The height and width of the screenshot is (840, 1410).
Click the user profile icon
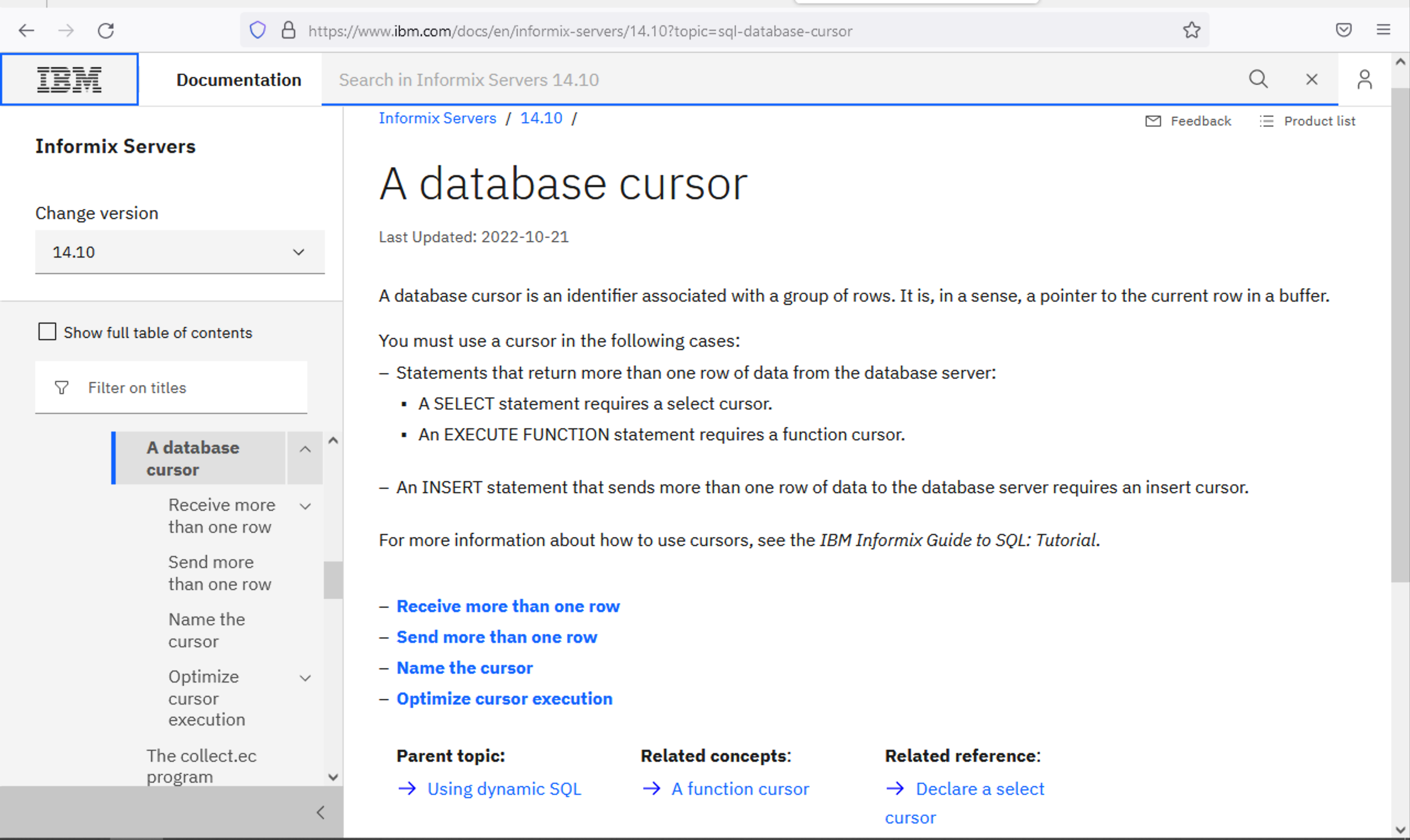tap(1364, 80)
